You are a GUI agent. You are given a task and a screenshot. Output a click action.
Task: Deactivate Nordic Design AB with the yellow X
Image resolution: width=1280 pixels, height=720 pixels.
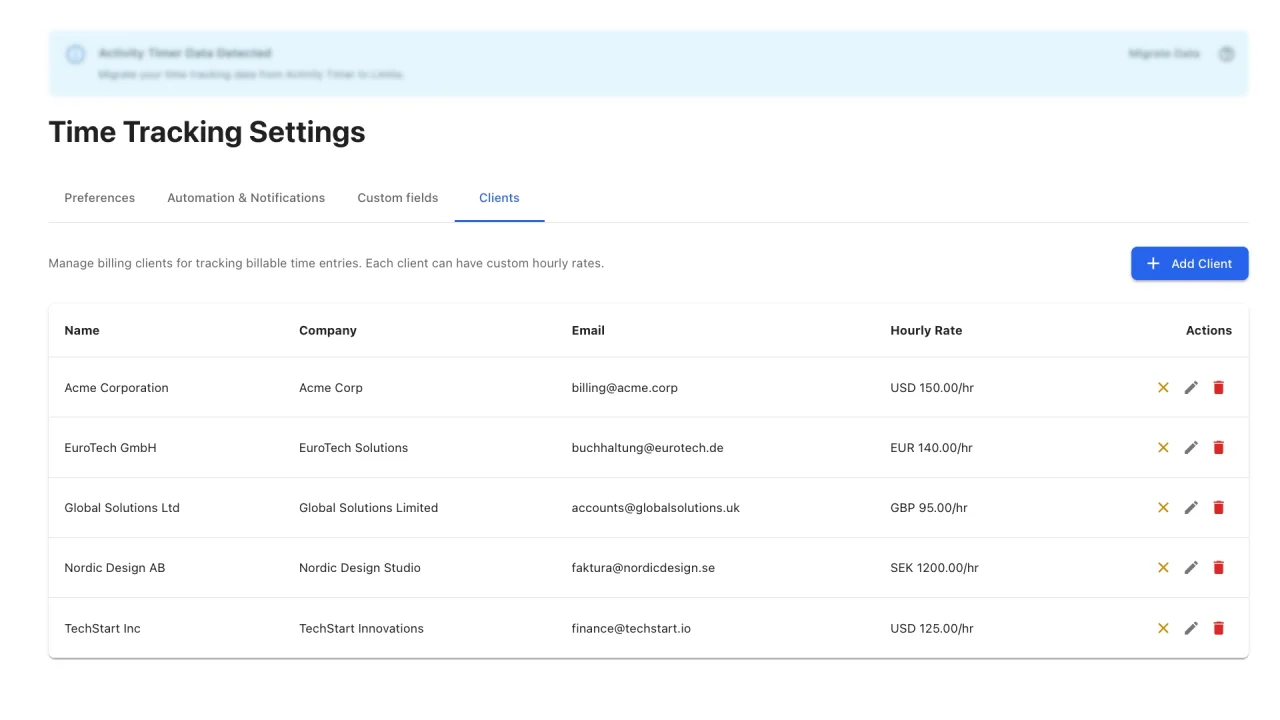click(1163, 567)
